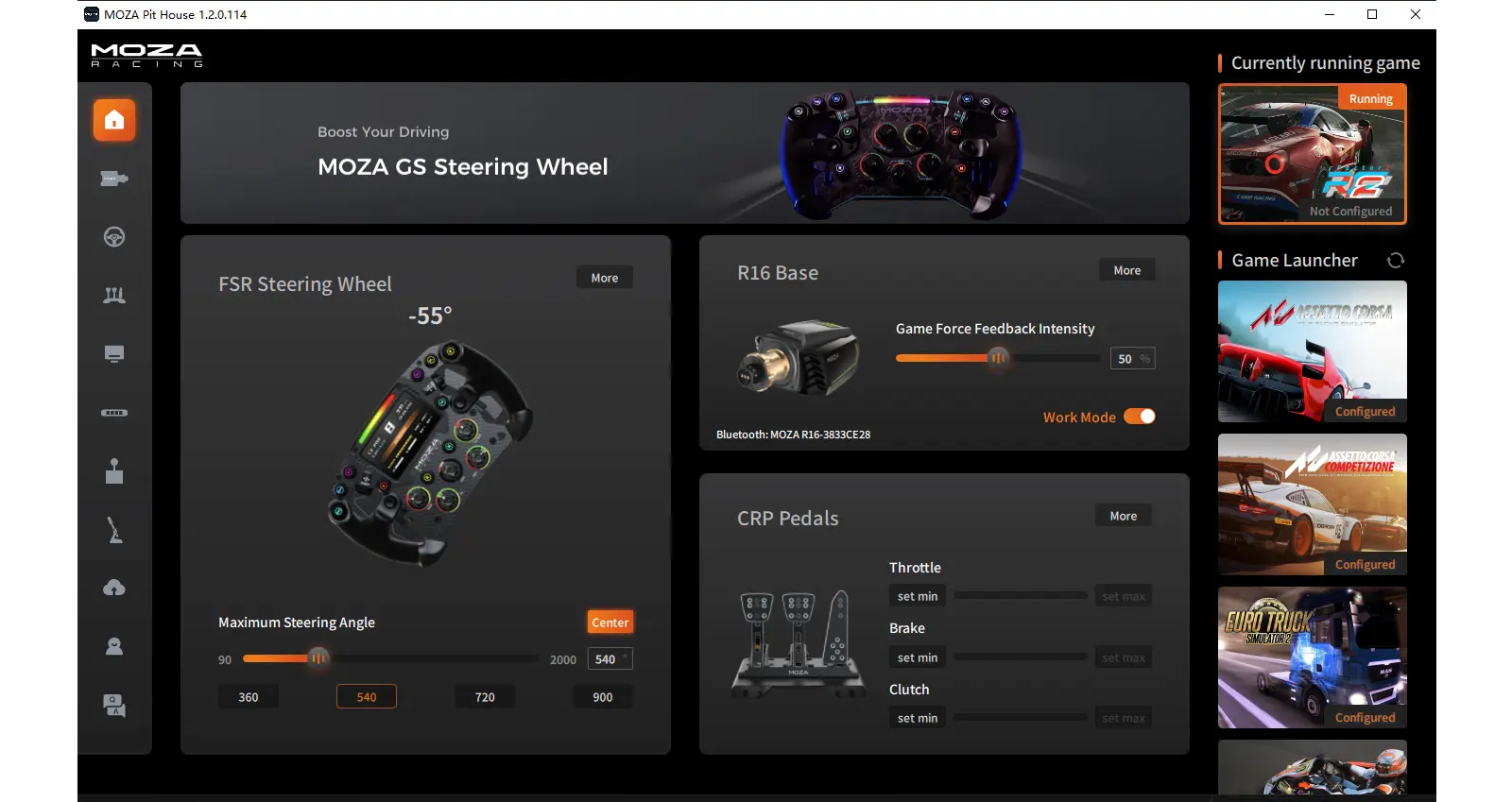1512x802 pixels.
Task: Click the Game Force Feedback Intensity slider
Action: click(x=998, y=358)
